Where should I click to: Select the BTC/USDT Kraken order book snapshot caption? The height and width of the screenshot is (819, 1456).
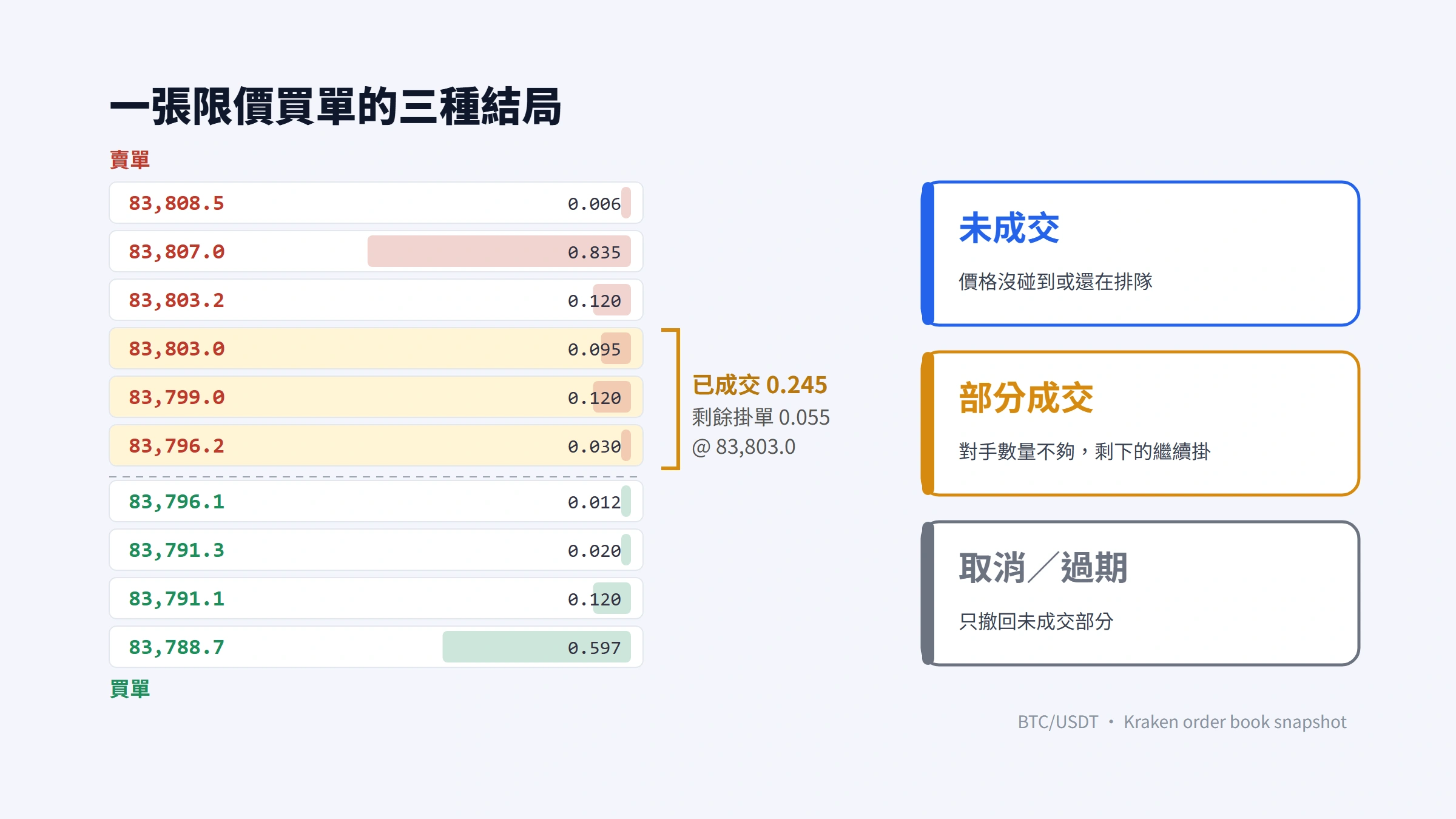click(1182, 722)
